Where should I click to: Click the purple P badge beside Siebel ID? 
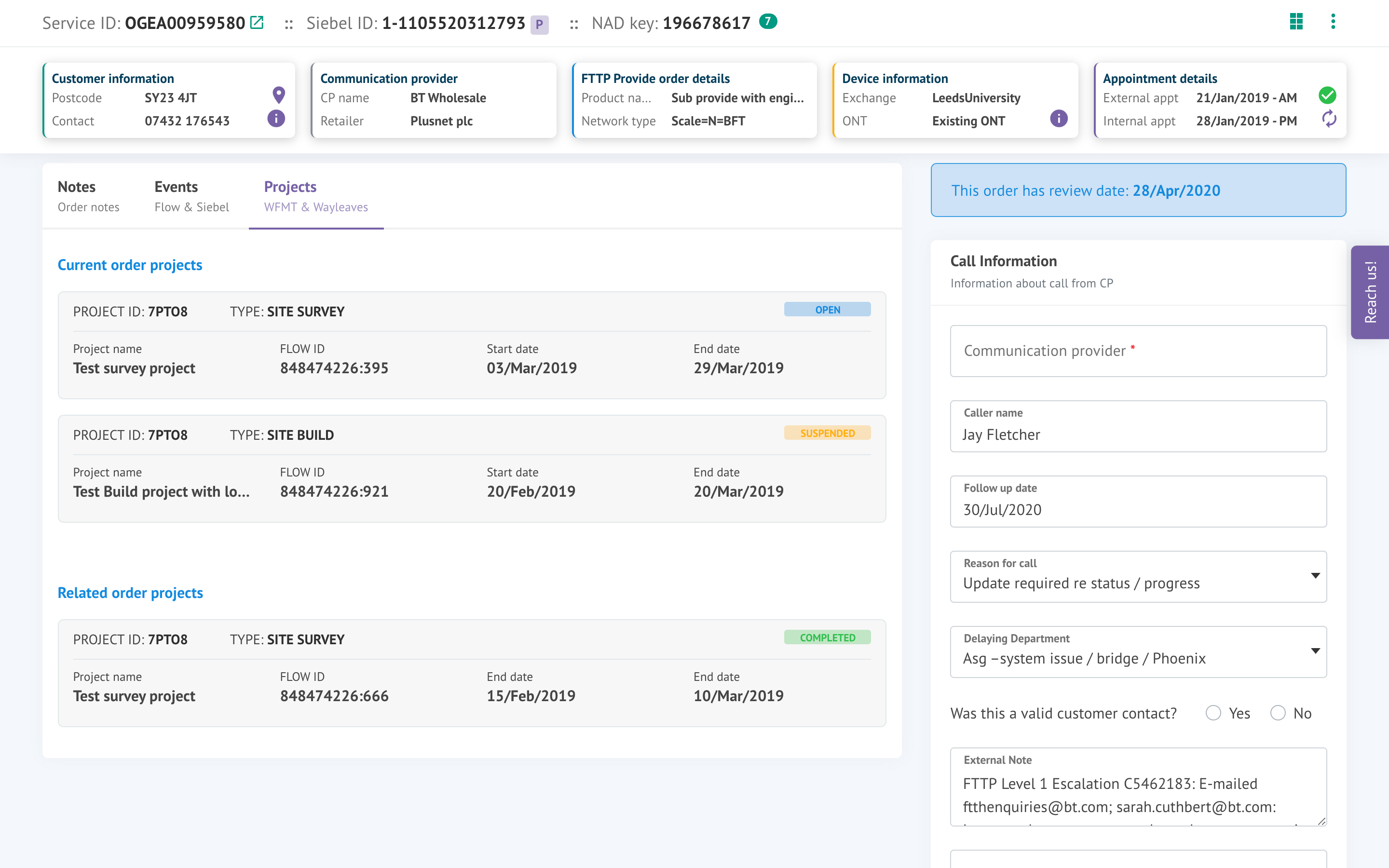coord(539,25)
